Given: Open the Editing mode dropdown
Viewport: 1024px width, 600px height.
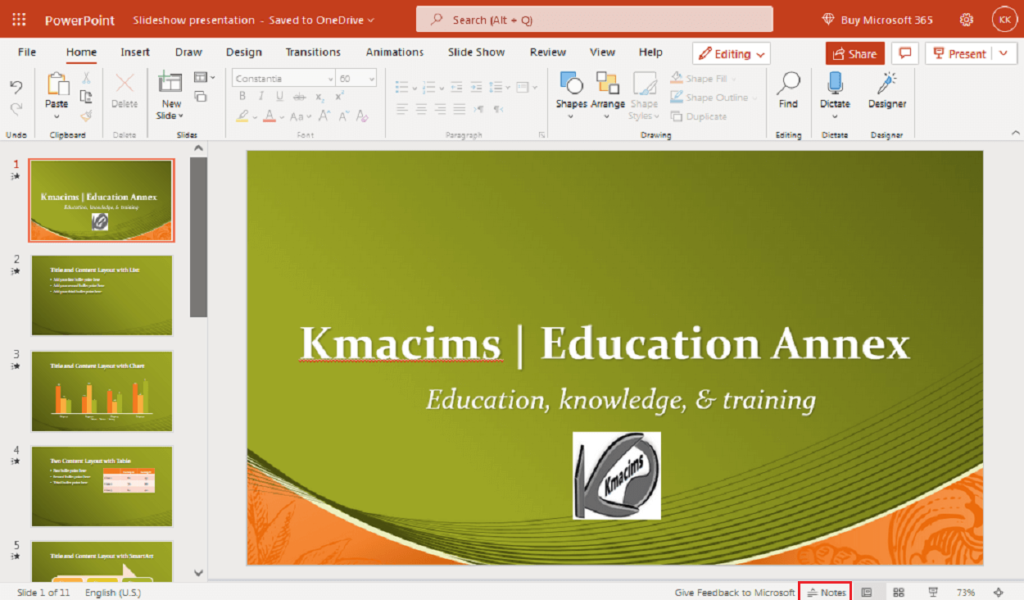Looking at the screenshot, I should tap(731, 54).
